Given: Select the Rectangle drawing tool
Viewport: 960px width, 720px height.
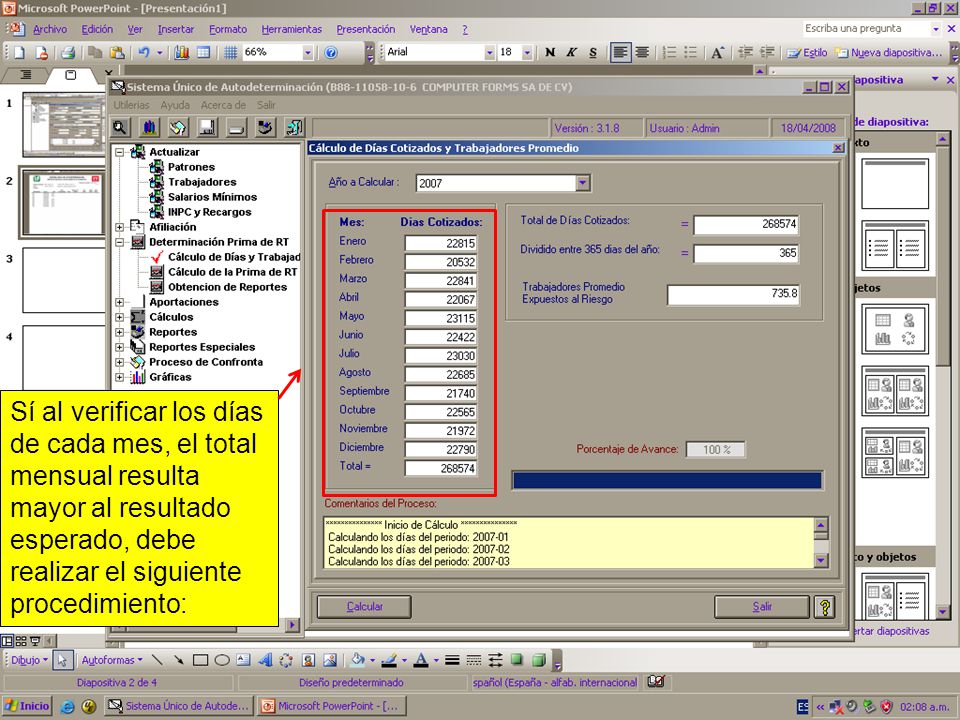Looking at the screenshot, I should coord(200,660).
